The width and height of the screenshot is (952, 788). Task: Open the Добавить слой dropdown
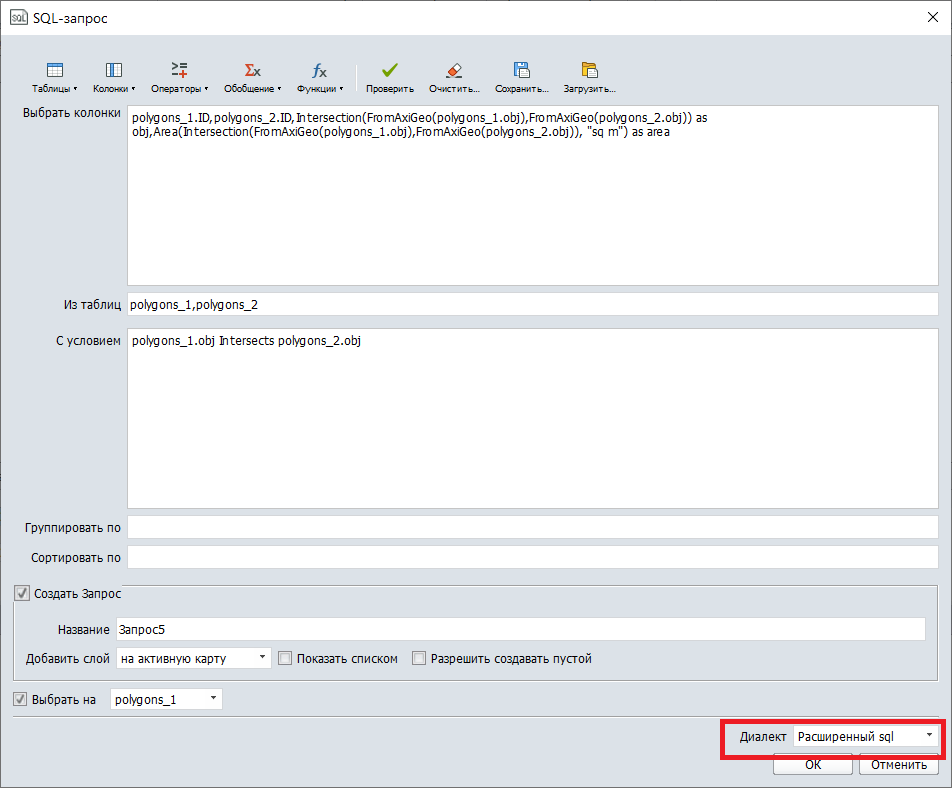pos(264,658)
